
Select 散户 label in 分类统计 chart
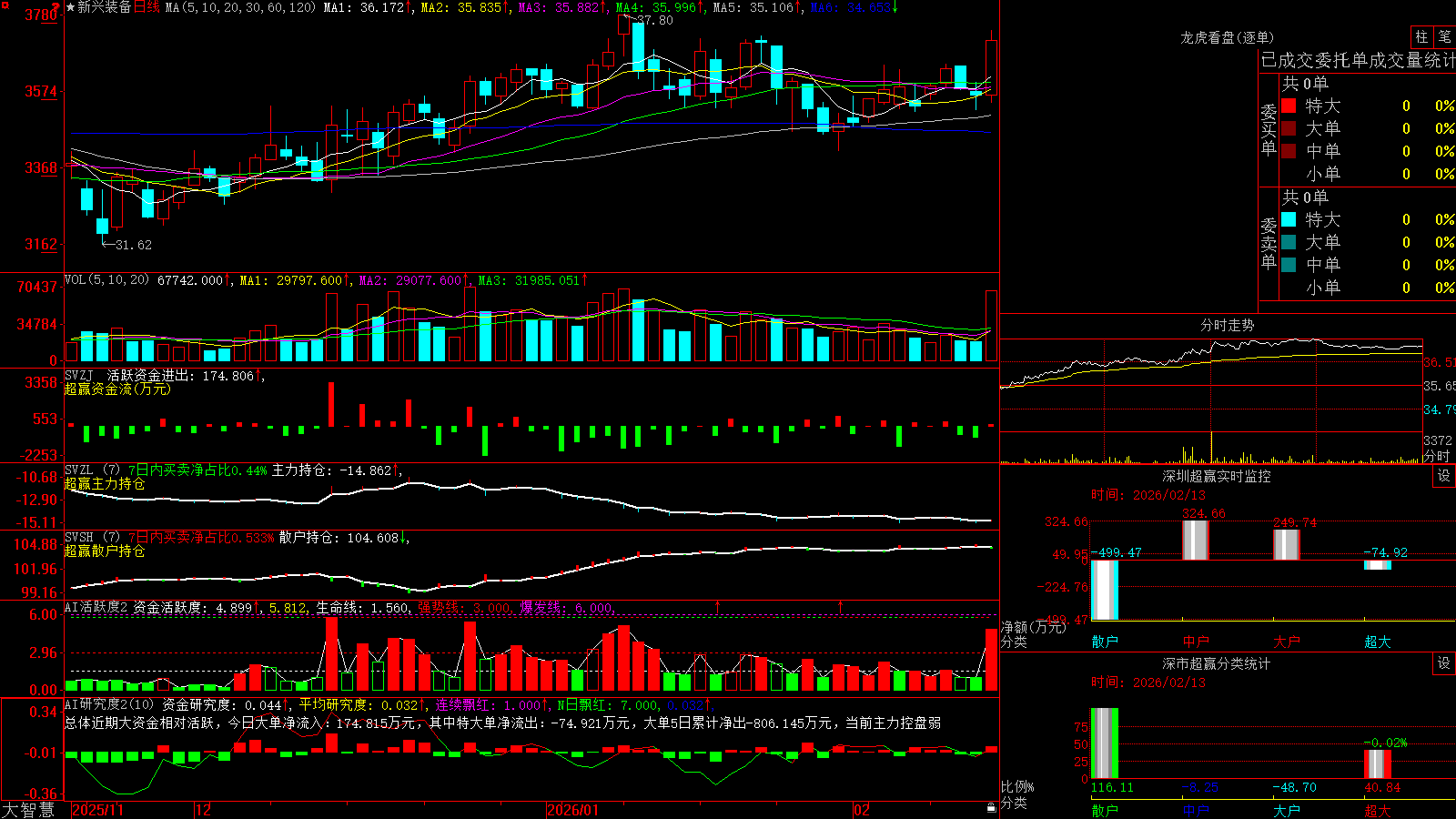1105,810
